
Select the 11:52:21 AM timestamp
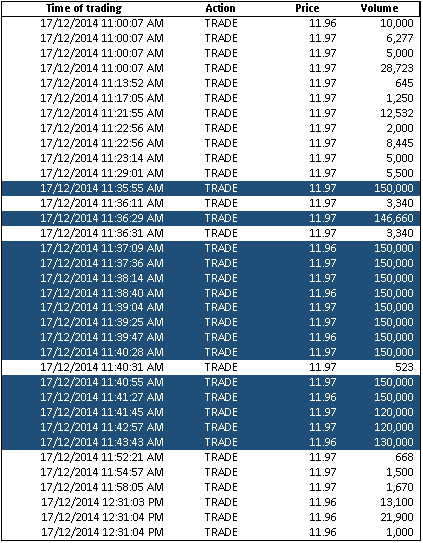point(102,457)
